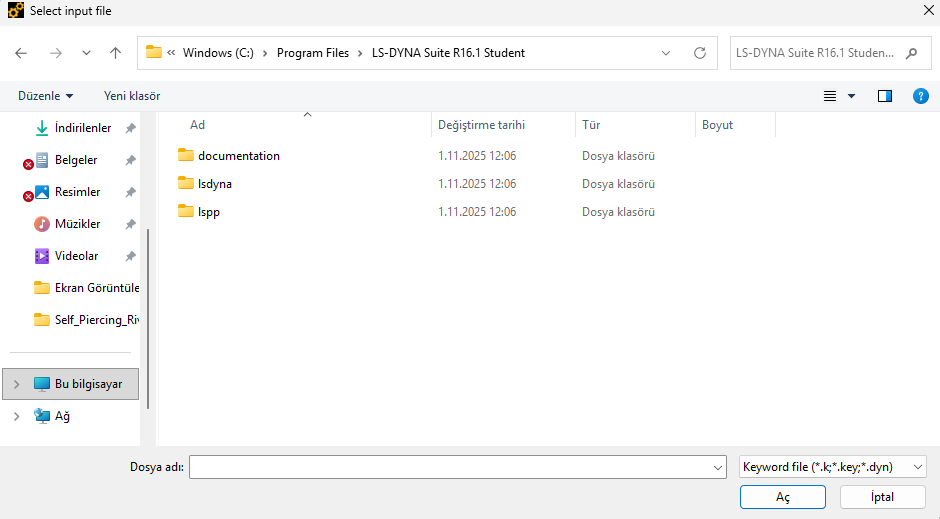
Task: Refresh the folder view
Action: 700,53
